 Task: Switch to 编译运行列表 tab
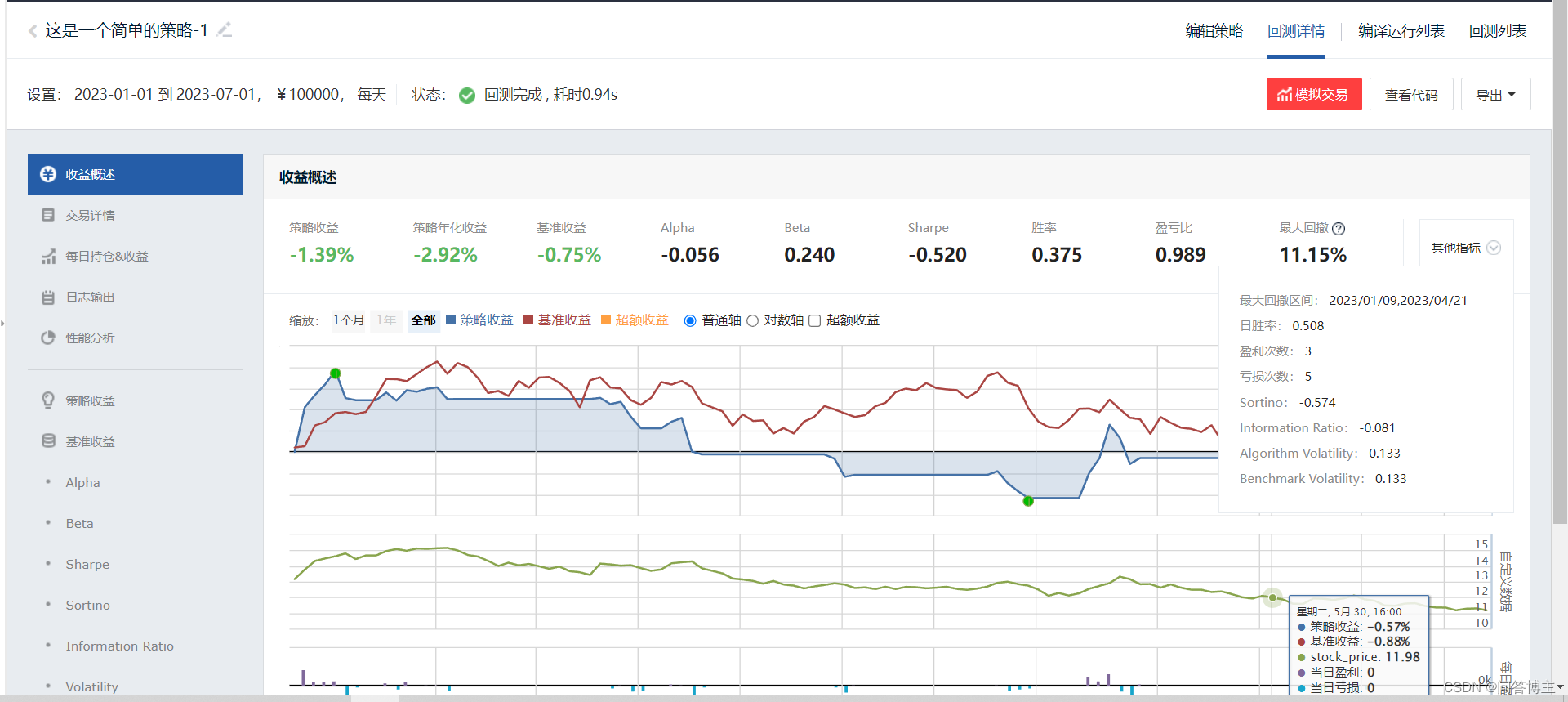coord(1401,30)
